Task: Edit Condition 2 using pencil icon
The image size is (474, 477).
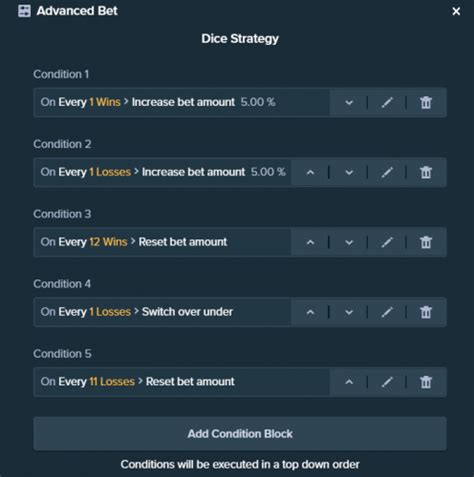Action: click(x=387, y=172)
